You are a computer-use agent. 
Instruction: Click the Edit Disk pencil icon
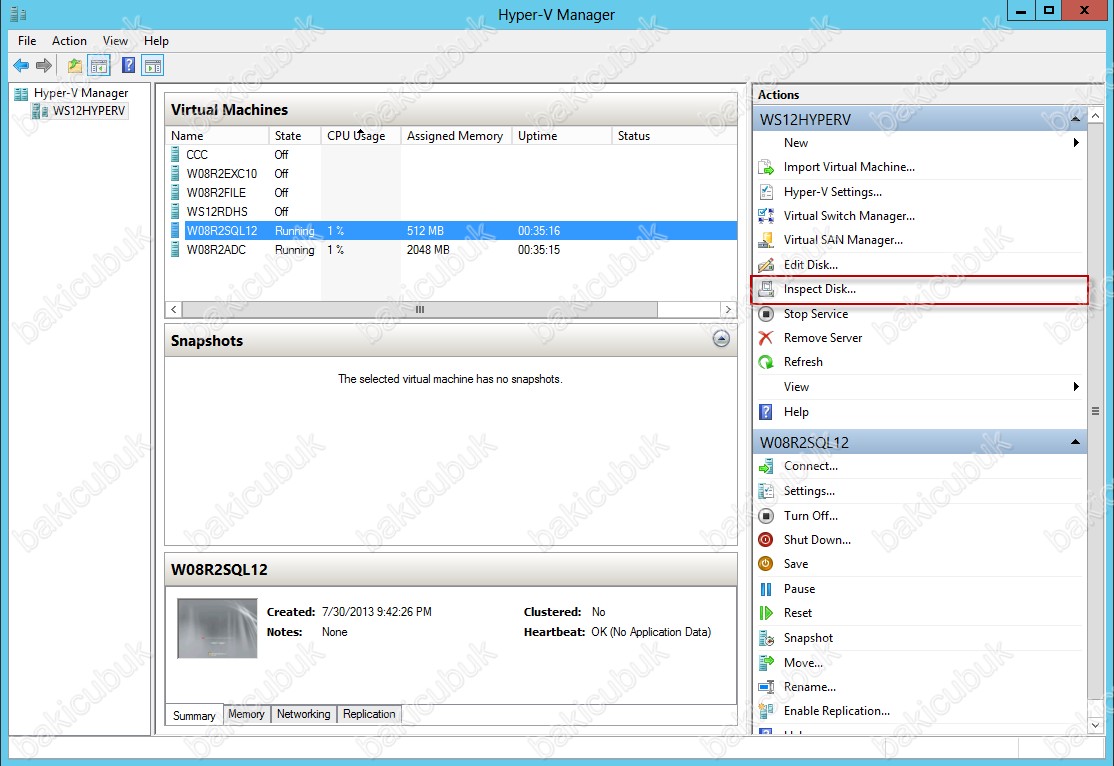766,265
